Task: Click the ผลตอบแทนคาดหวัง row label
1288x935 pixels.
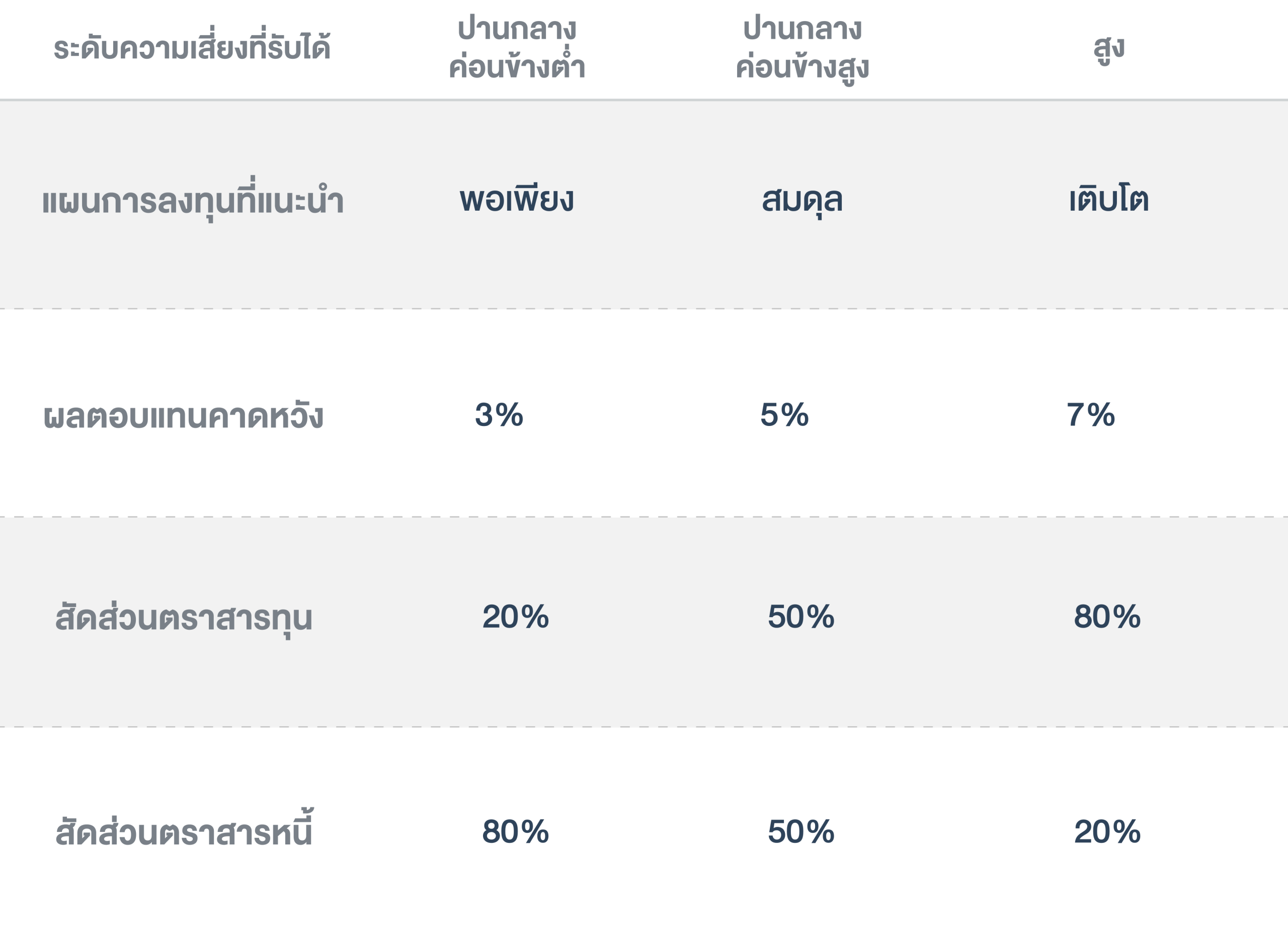Action: [184, 416]
